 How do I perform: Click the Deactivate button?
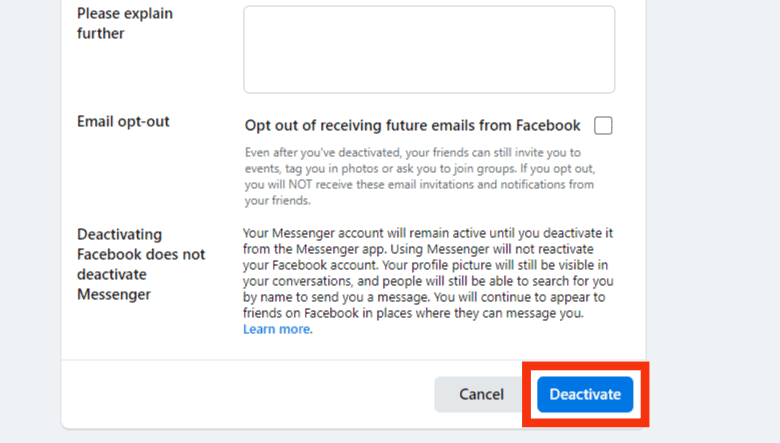pos(585,394)
